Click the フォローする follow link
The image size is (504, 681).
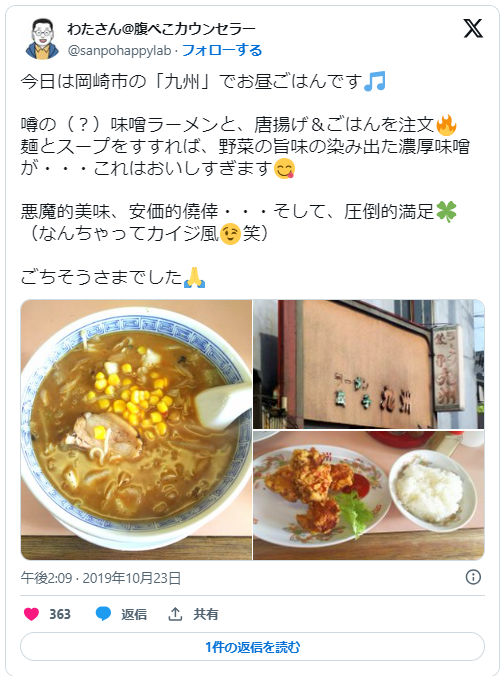pyautogui.click(x=222, y=50)
